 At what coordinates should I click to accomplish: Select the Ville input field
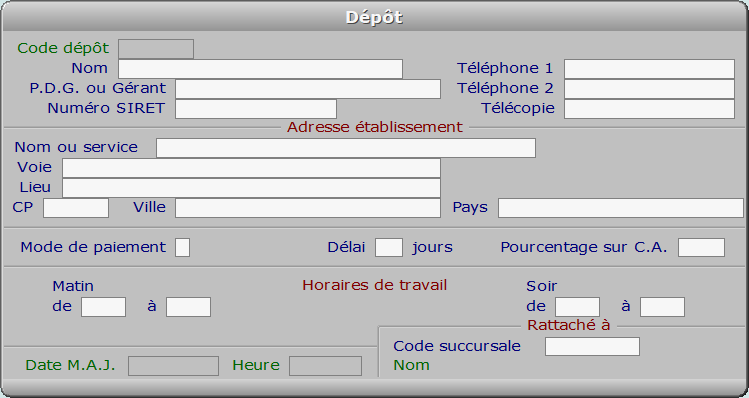[308, 208]
